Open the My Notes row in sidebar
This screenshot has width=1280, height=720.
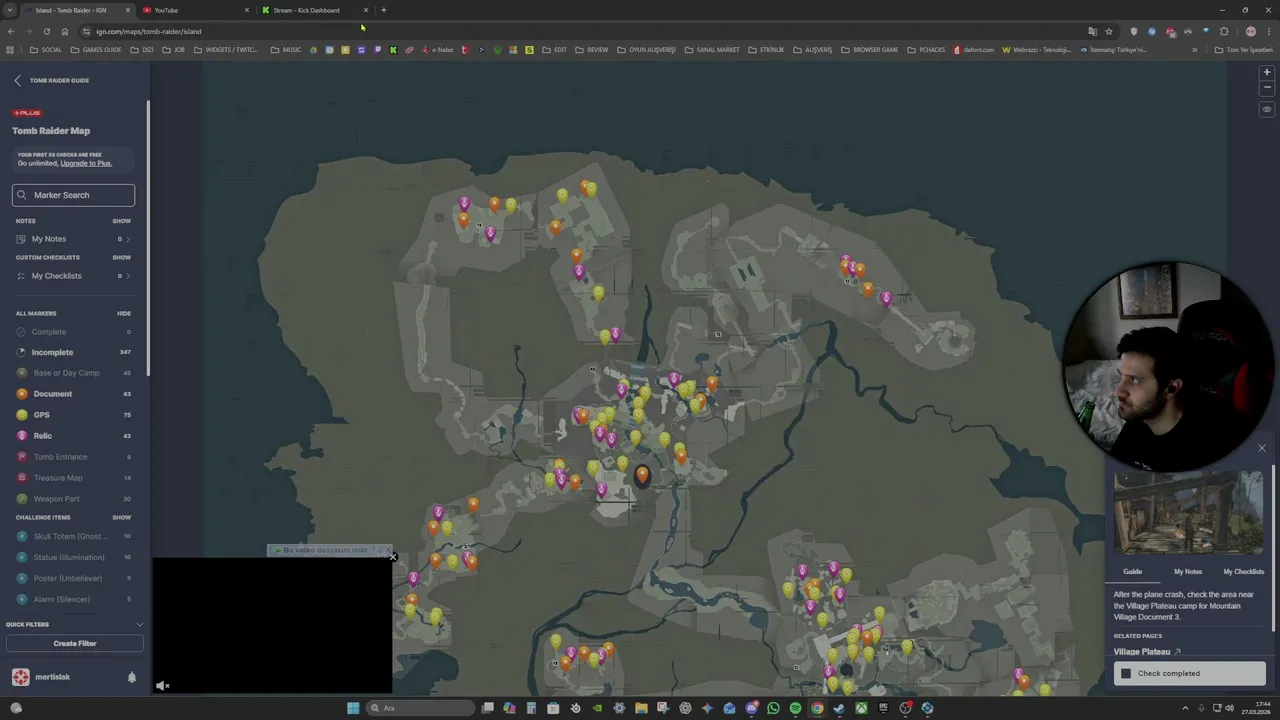point(73,239)
